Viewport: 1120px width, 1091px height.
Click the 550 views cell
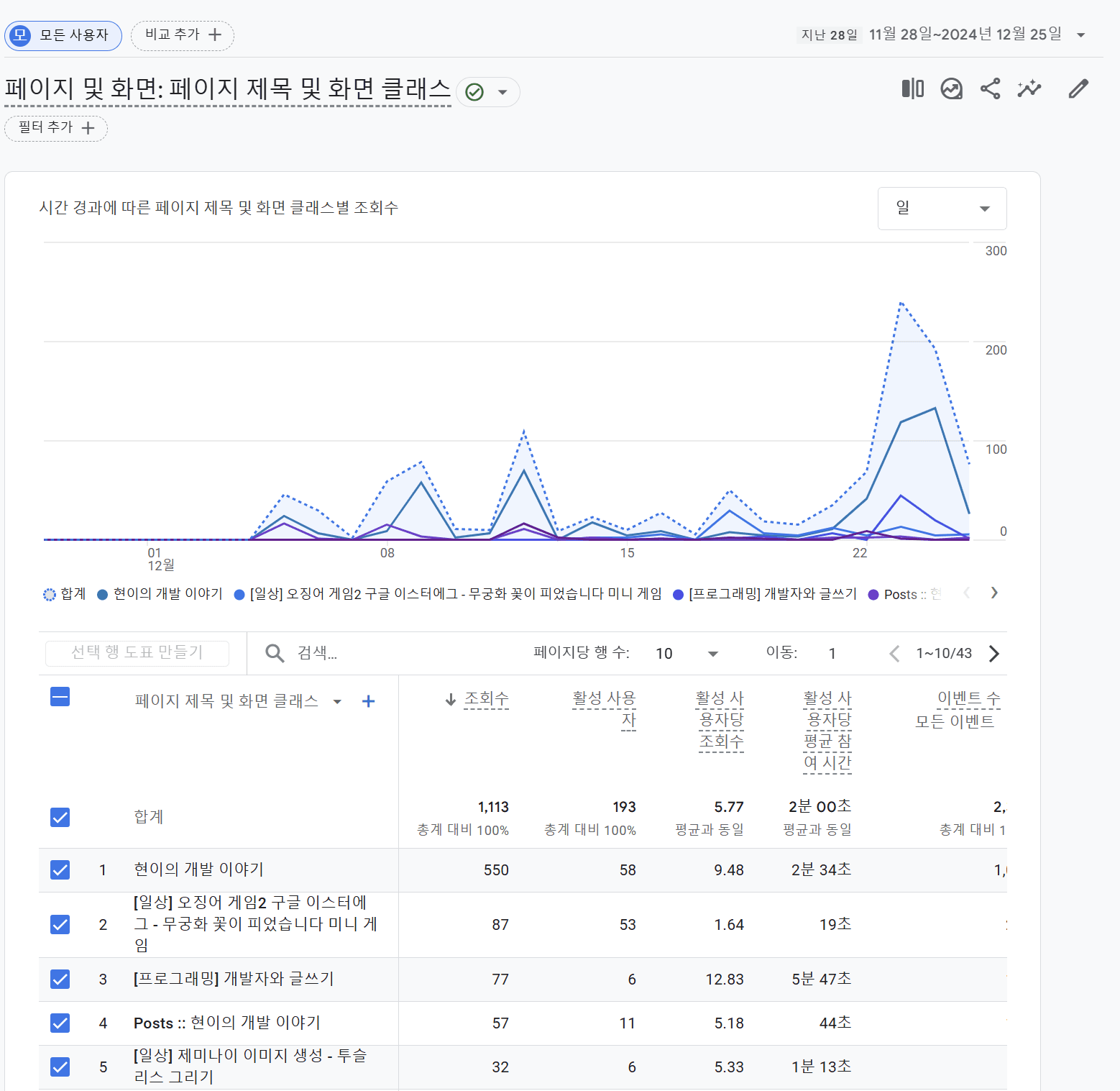496,870
